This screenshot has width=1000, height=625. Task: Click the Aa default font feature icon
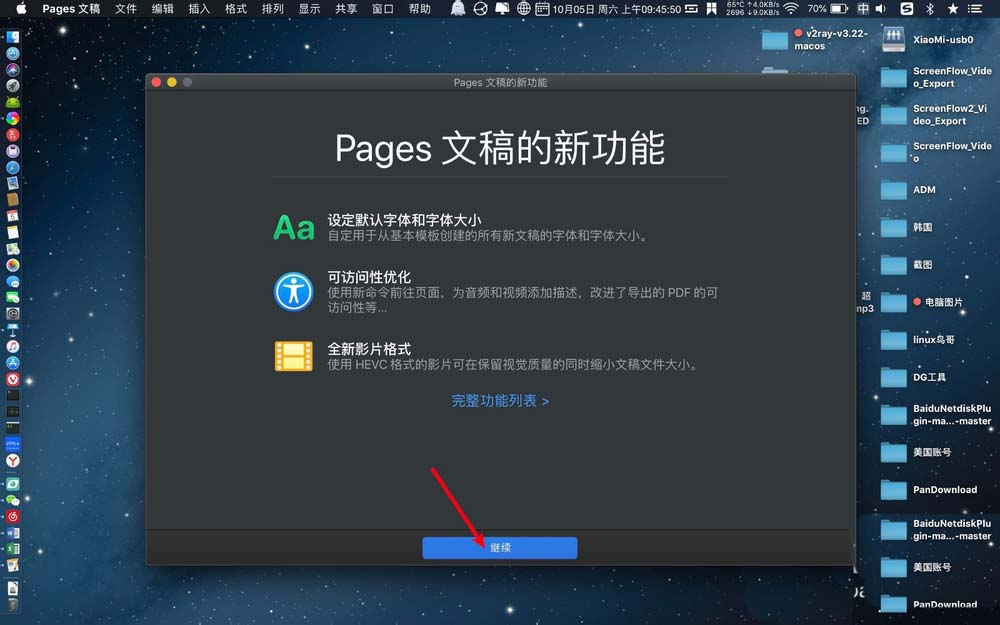pos(293,227)
